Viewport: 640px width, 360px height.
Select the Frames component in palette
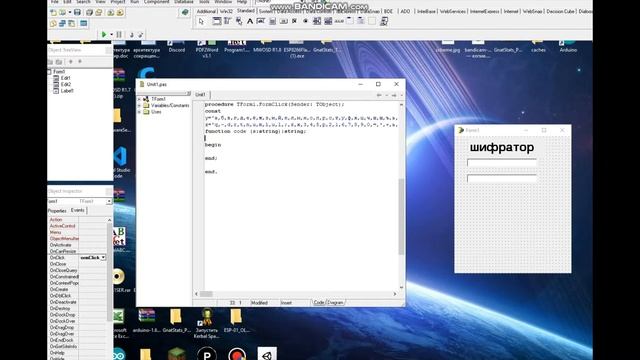click(x=217, y=21)
